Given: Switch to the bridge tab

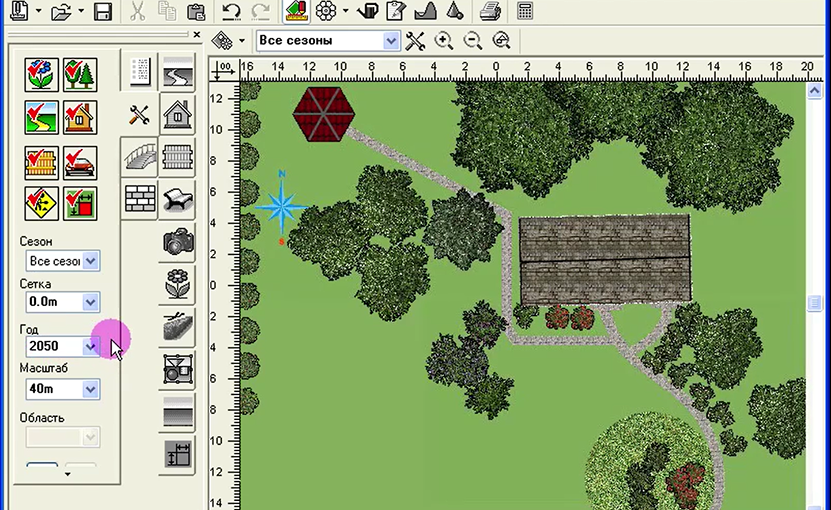Looking at the screenshot, I should (x=139, y=157).
